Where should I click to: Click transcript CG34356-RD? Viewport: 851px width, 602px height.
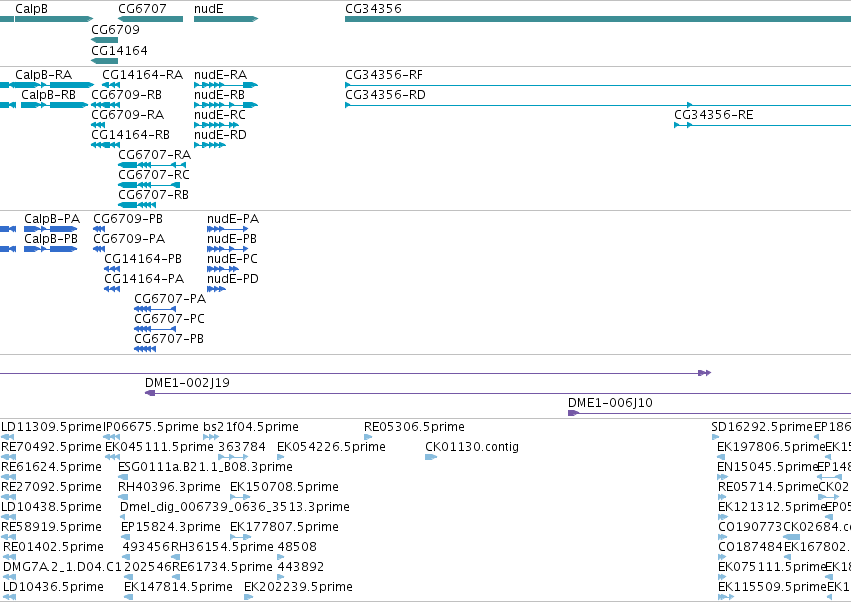coord(598,105)
